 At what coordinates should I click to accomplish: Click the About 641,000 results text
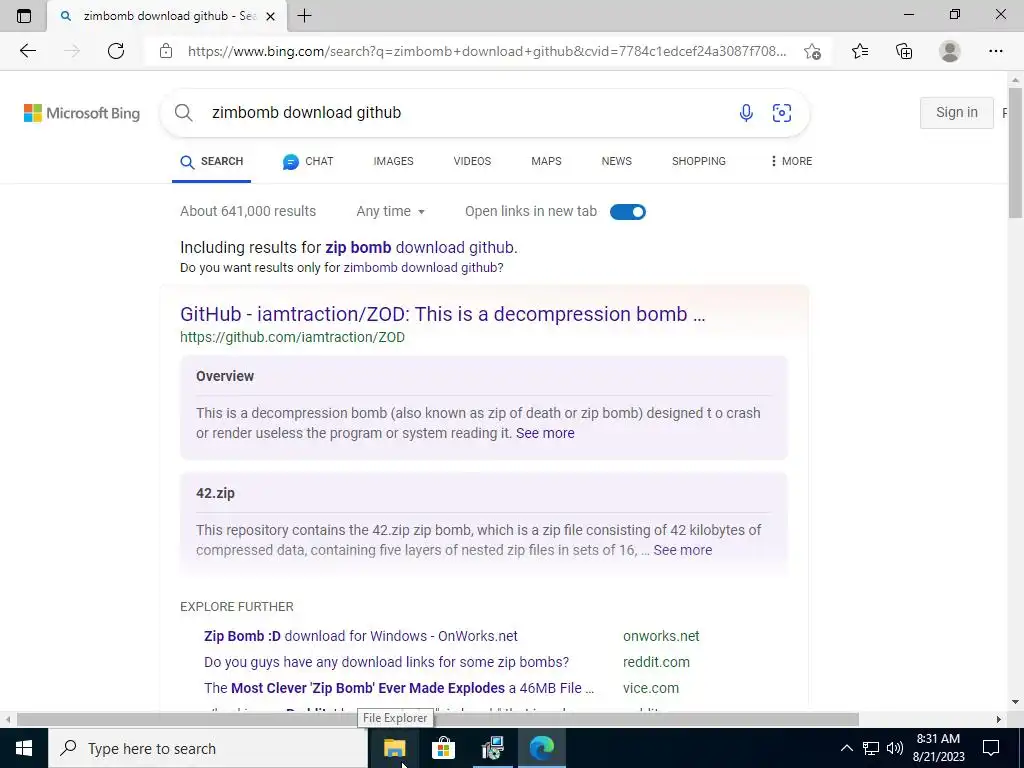coord(248,212)
